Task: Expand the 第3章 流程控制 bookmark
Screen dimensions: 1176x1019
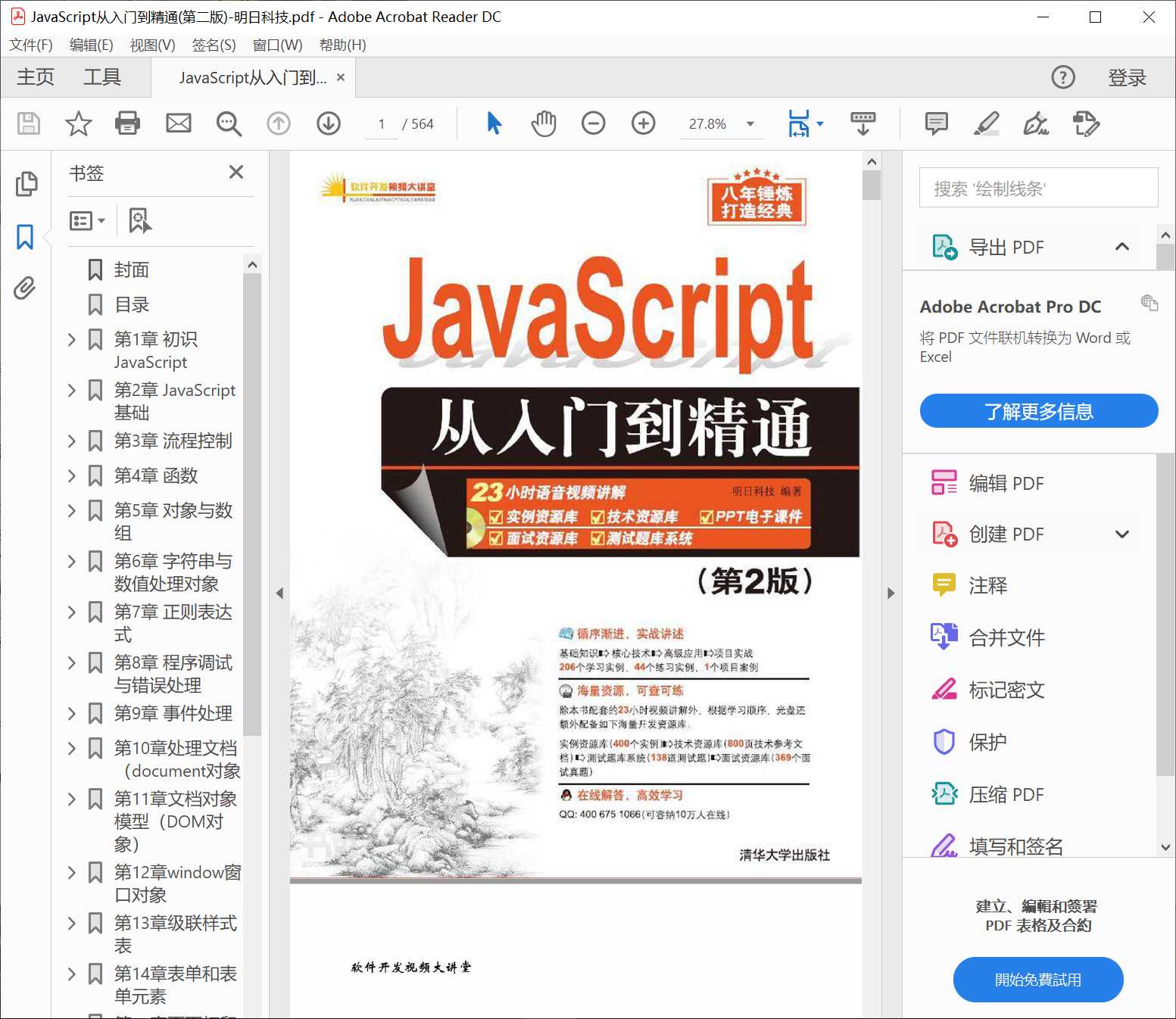Action: 72,441
